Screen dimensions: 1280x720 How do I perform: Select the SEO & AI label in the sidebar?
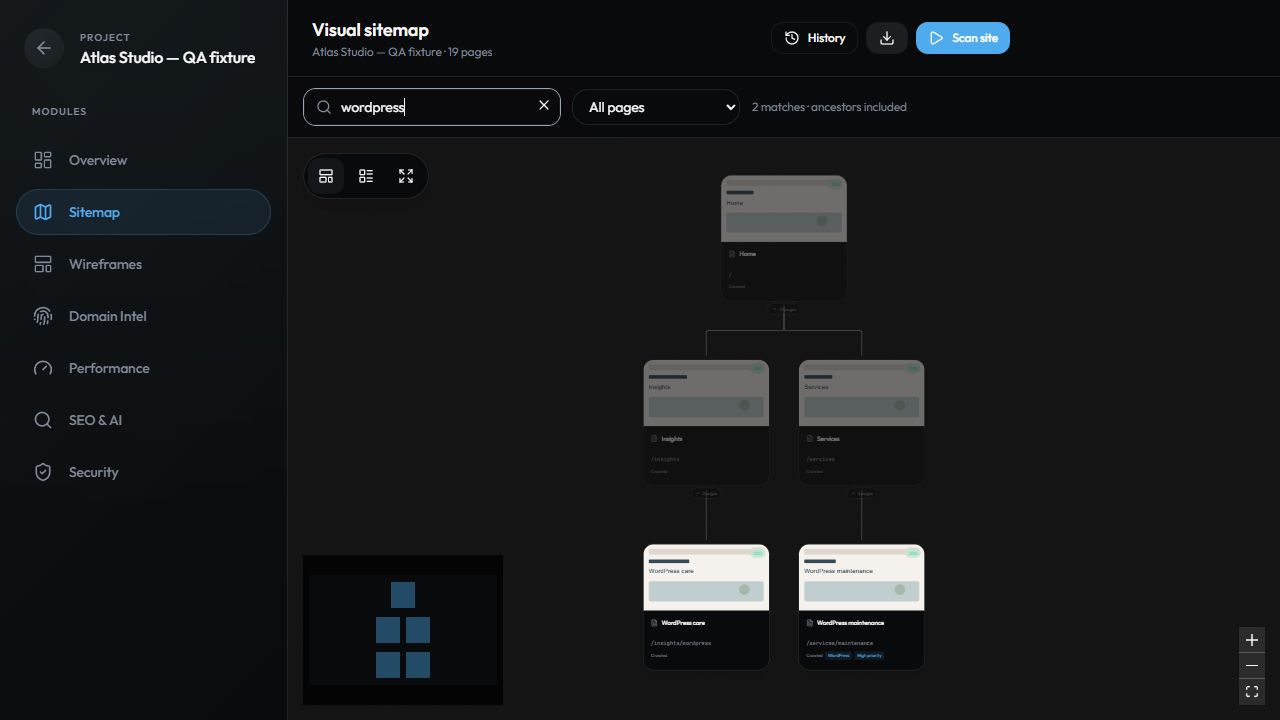[x=95, y=420]
